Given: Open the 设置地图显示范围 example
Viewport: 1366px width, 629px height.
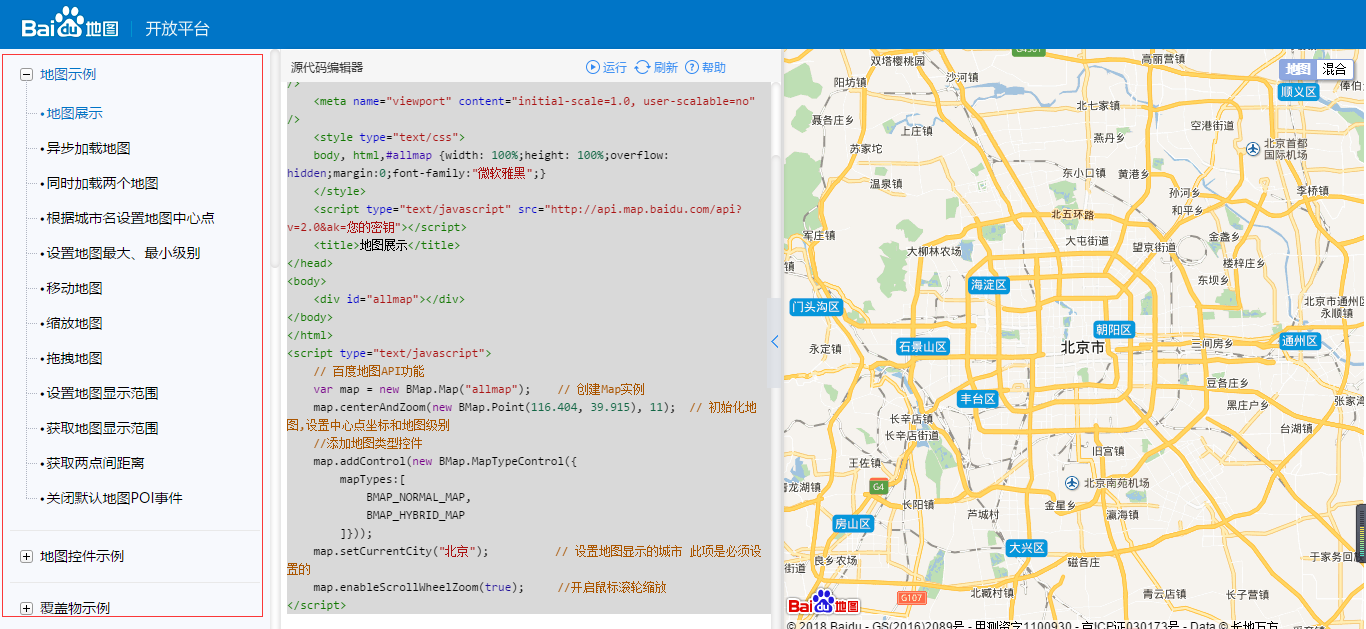Looking at the screenshot, I should 102,393.
